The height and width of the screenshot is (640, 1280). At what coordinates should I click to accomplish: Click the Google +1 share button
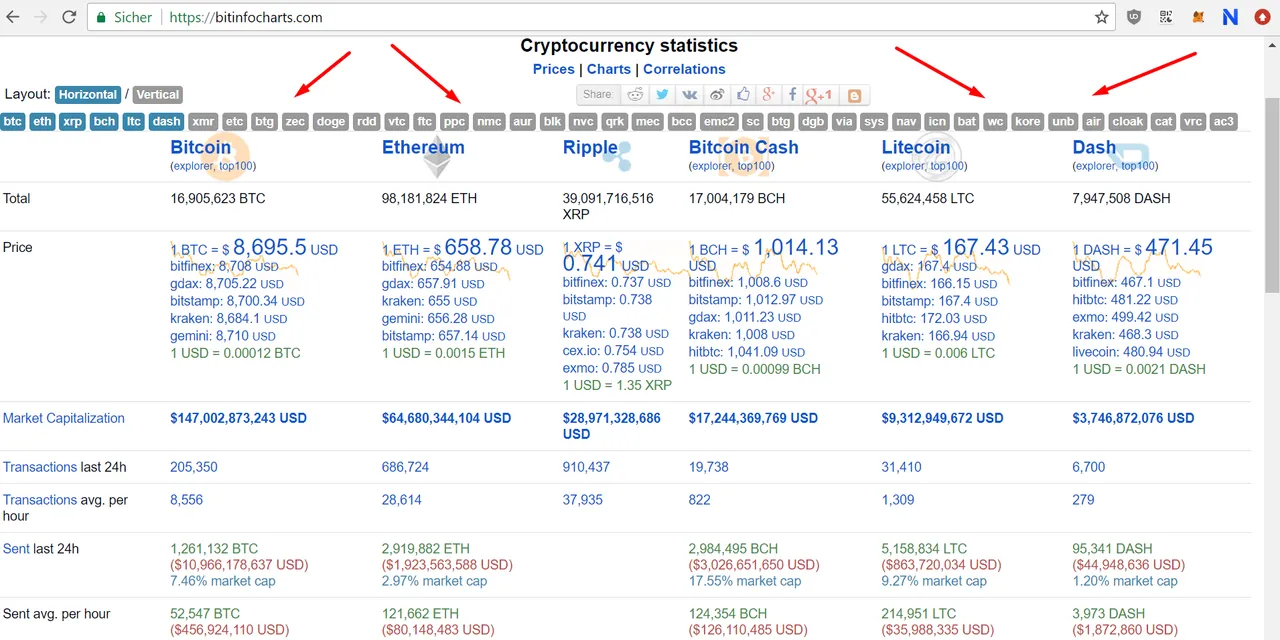[820, 95]
